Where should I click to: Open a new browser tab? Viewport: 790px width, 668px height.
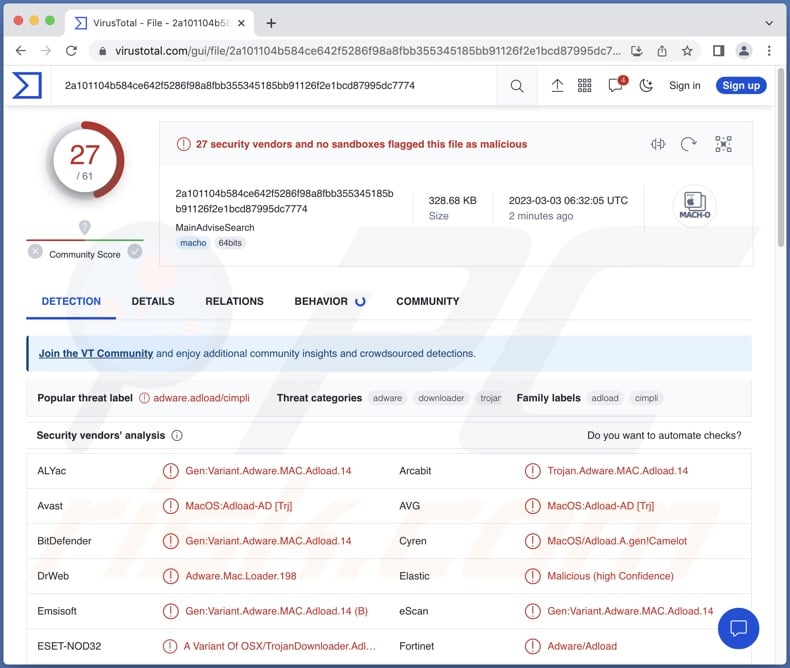point(271,23)
